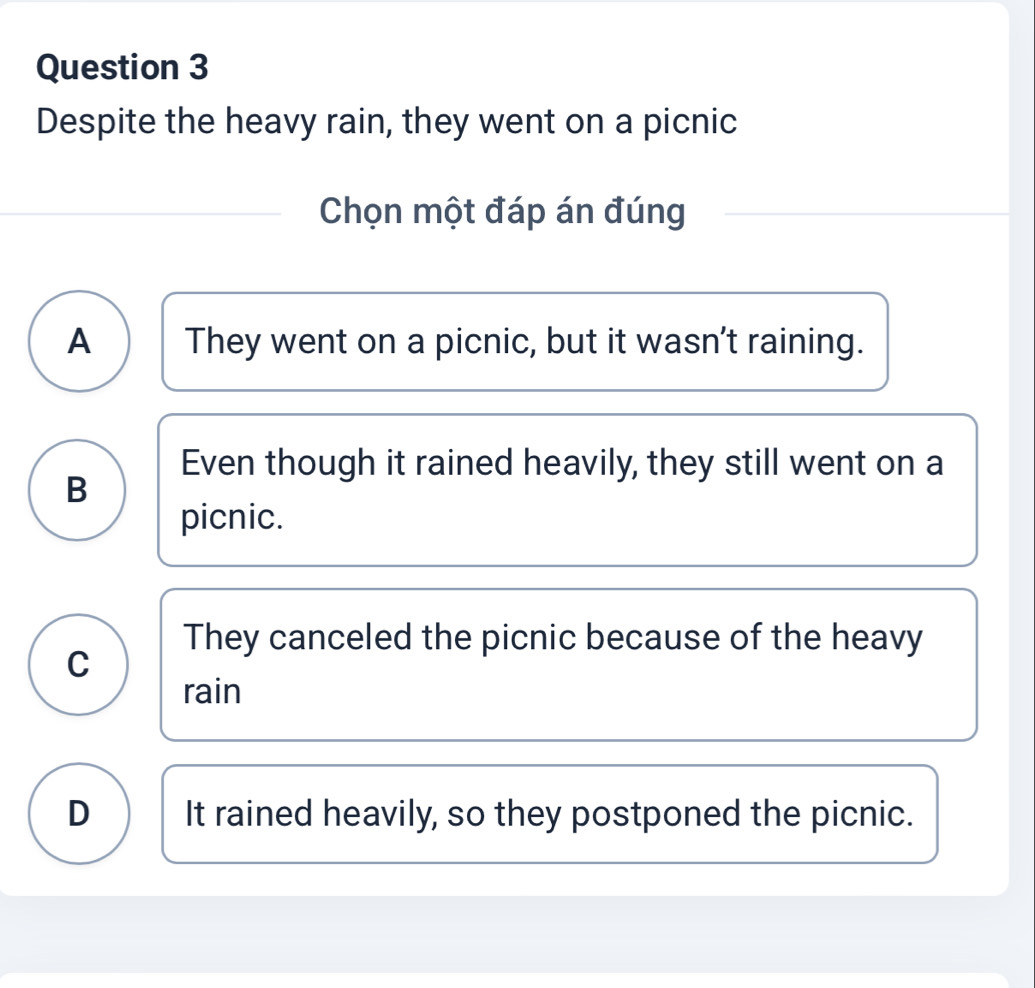
Task: Click the next question card at bottom edge
Action: [517, 980]
